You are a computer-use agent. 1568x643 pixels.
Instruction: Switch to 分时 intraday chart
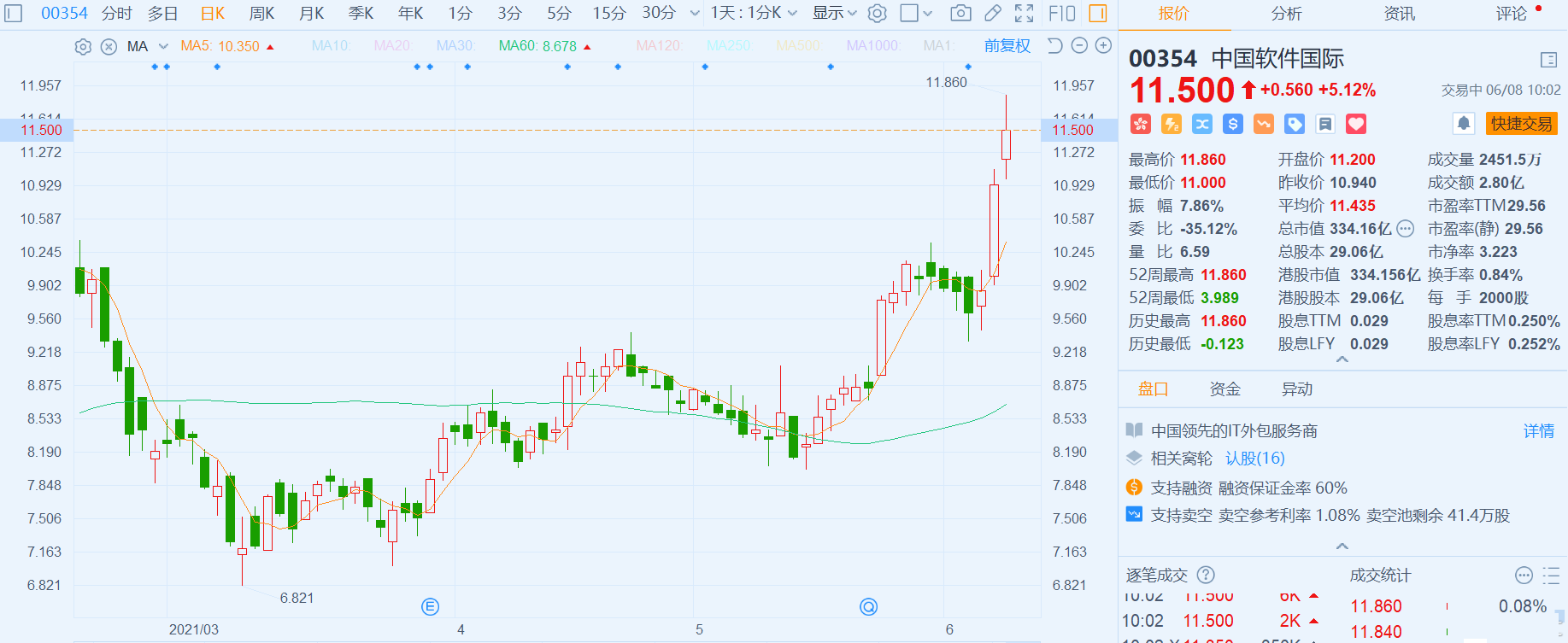tap(117, 13)
